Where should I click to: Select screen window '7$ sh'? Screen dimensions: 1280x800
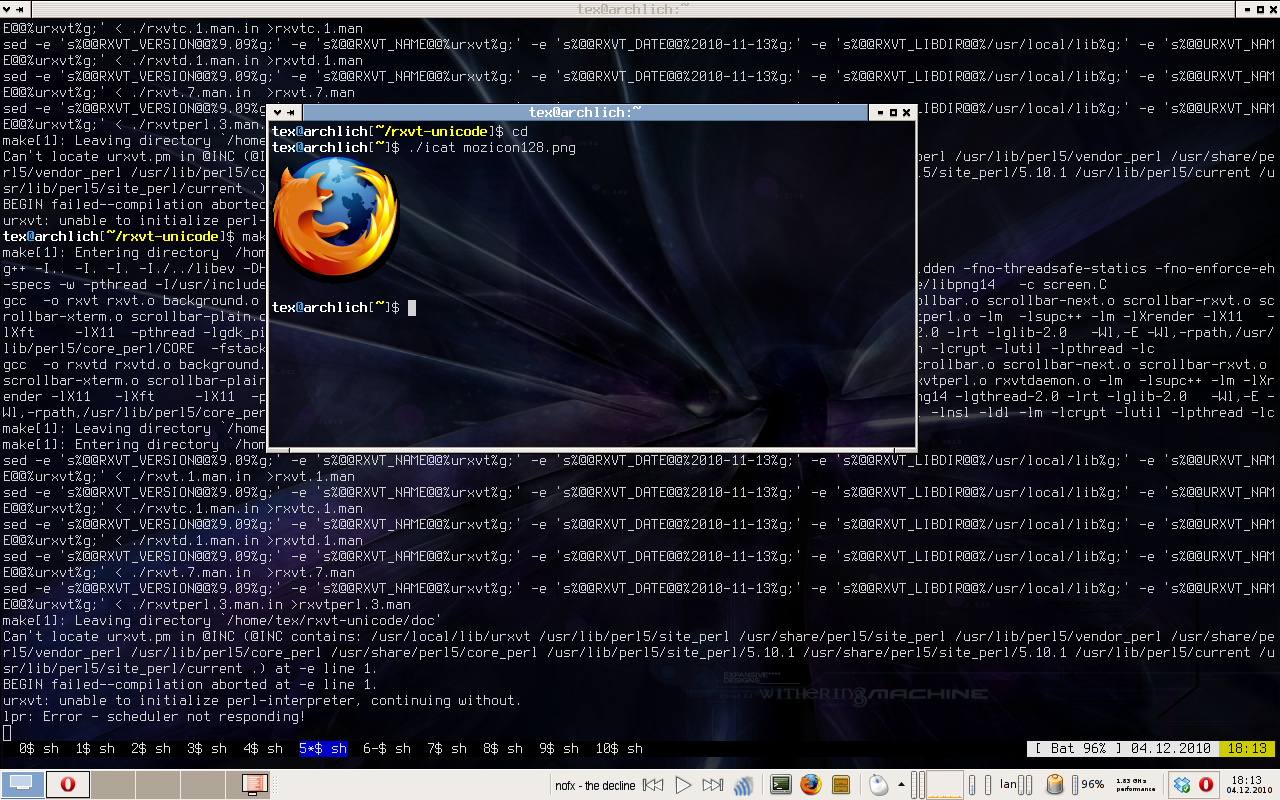pyautogui.click(x=447, y=748)
